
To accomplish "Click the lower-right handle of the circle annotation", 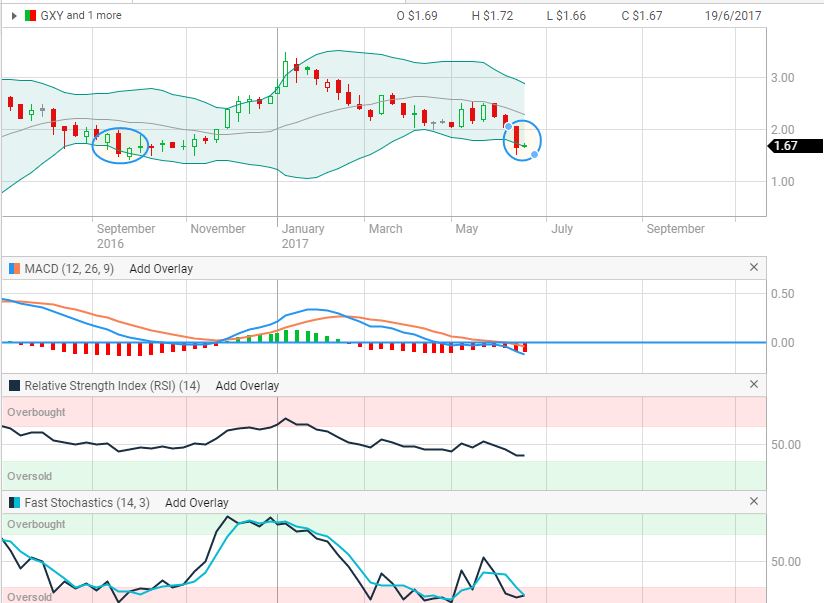I will click(x=534, y=154).
